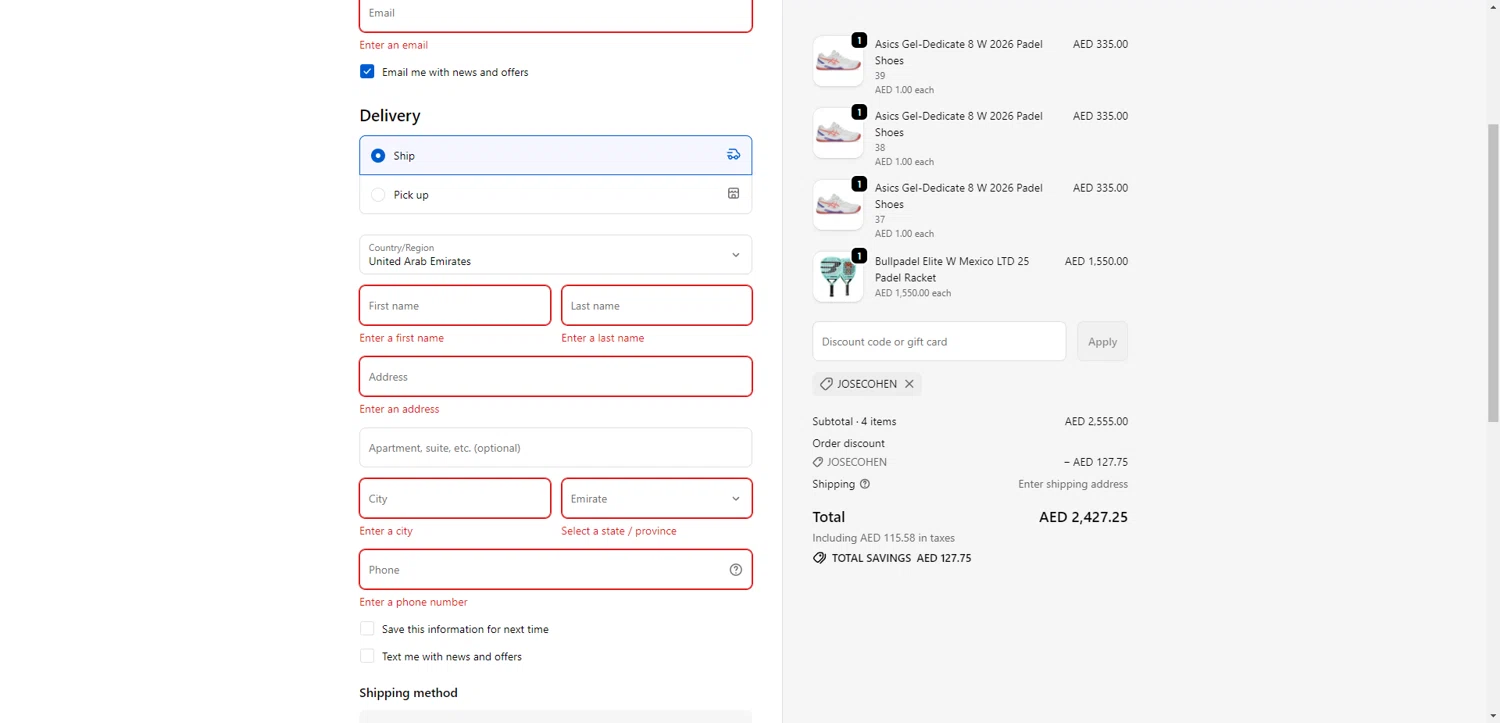Click the First name field
1500x723 pixels.
455,305
